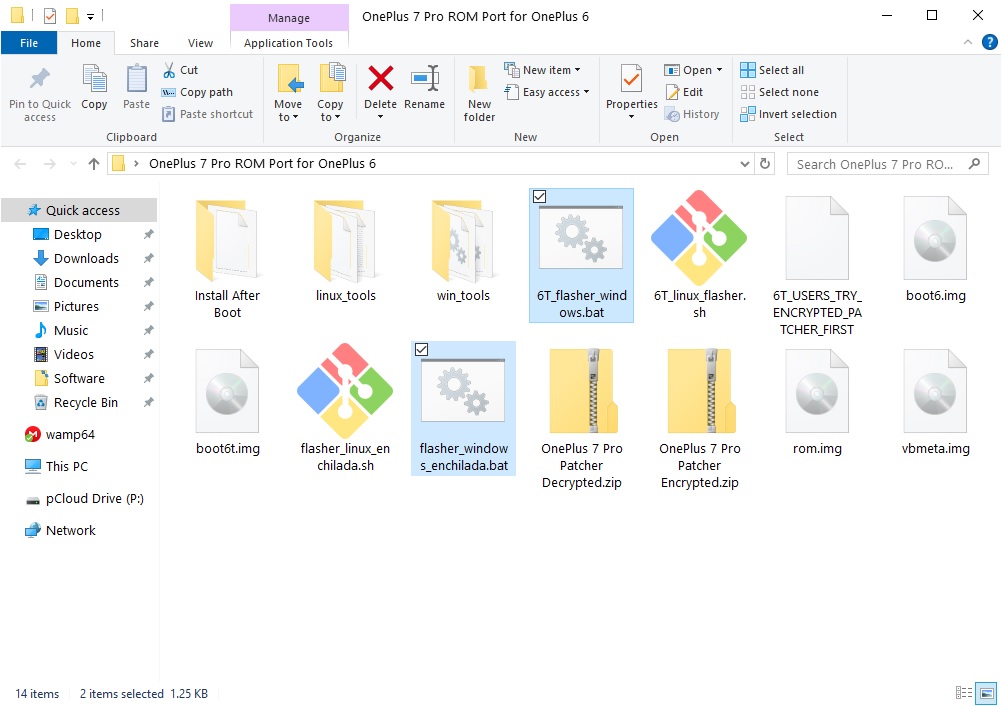1002x706 pixels.
Task: Select OnePlus 7 Pro Patcher Encrypted.zip
Action: point(699,418)
